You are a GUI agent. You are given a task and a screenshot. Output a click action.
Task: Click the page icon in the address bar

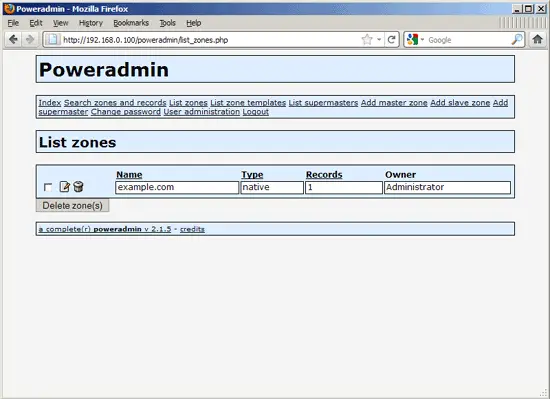click(x=53, y=40)
